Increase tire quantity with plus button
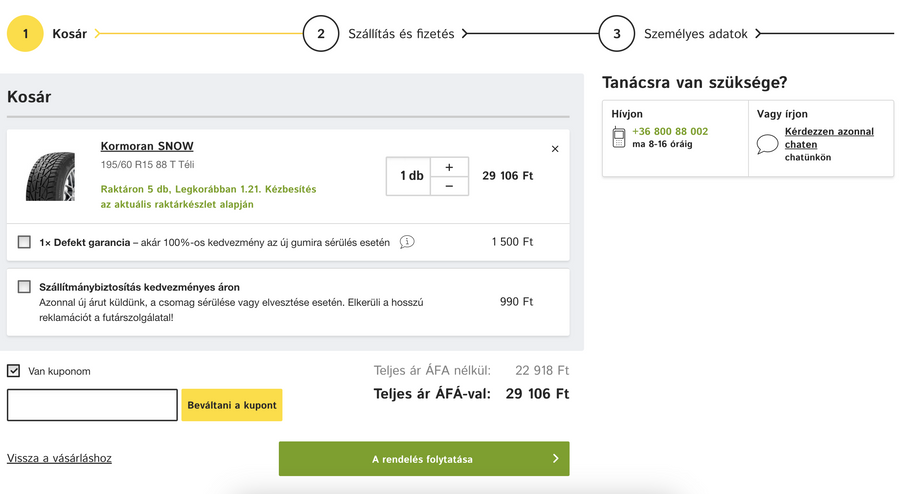Viewport: 900px width, 494px height. pos(449,167)
